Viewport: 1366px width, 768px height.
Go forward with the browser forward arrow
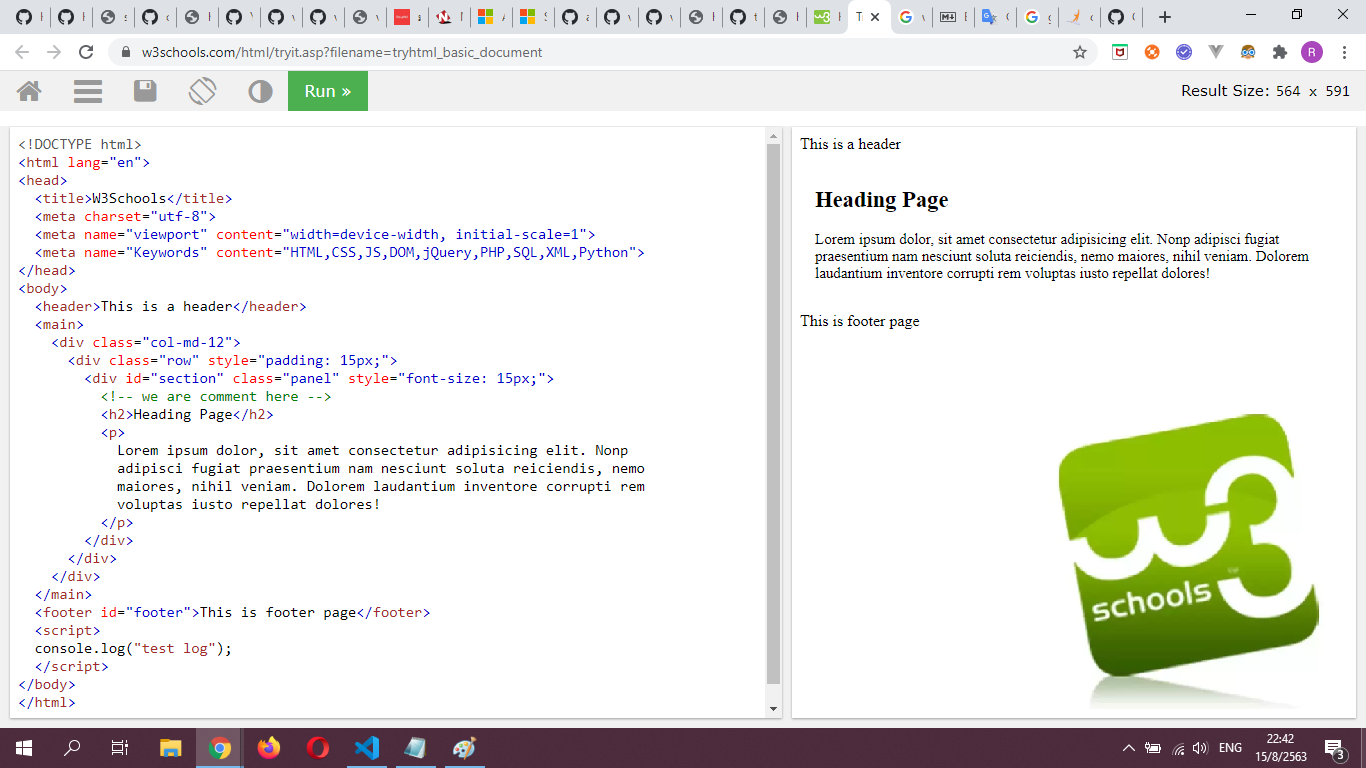pyautogui.click(x=54, y=52)
